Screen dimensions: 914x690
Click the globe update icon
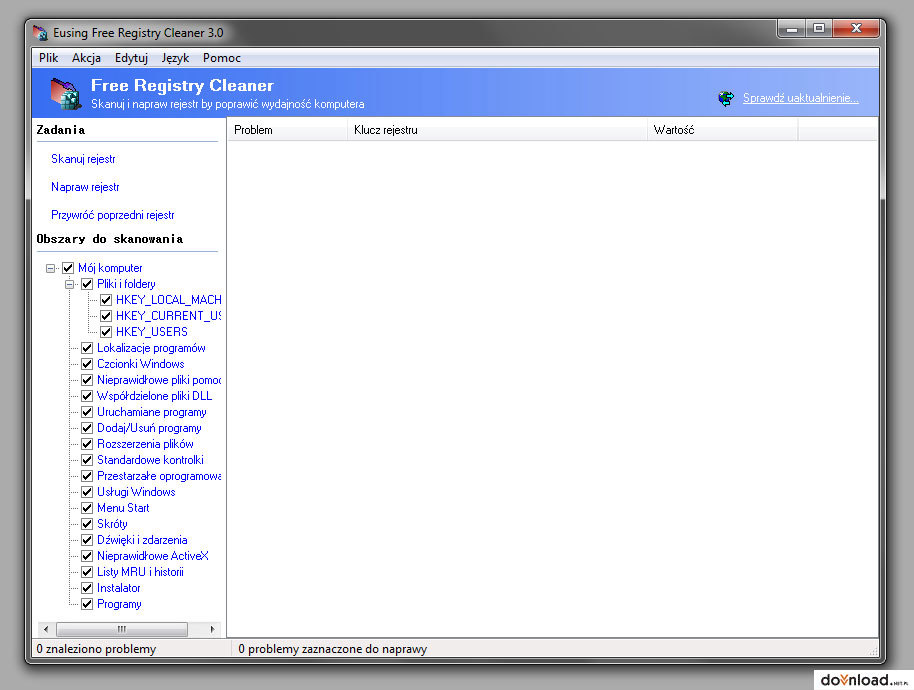point(726,98)
